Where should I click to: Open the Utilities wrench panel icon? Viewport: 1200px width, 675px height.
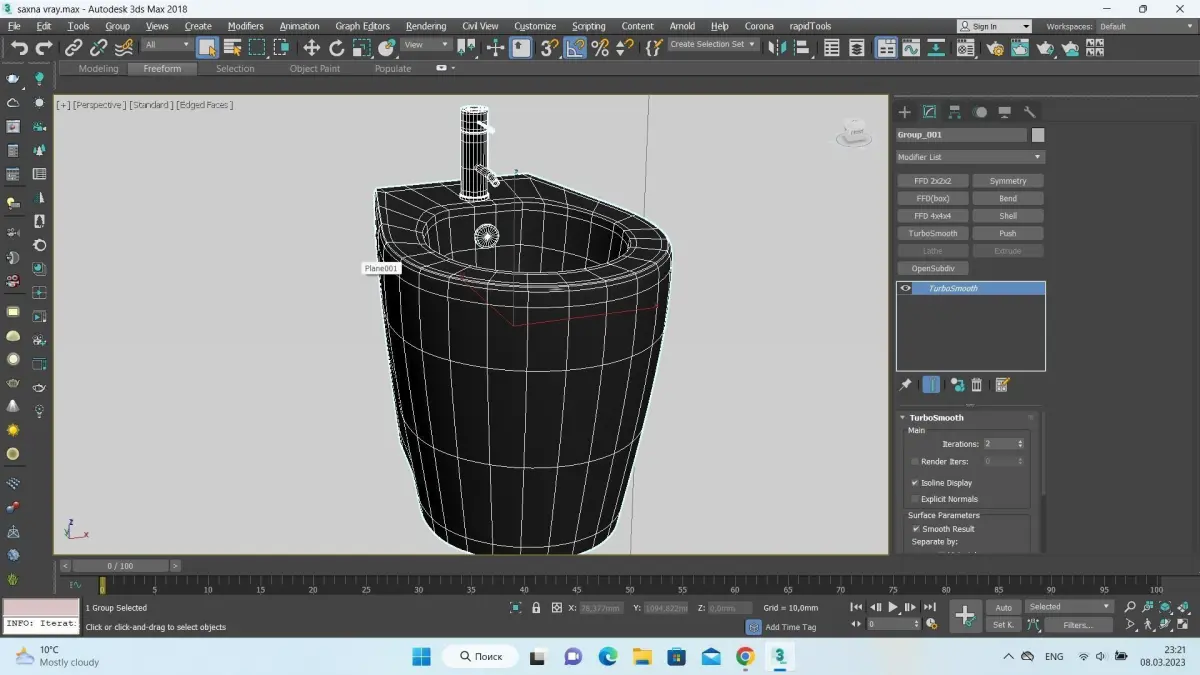click(x=1029, y=112)
